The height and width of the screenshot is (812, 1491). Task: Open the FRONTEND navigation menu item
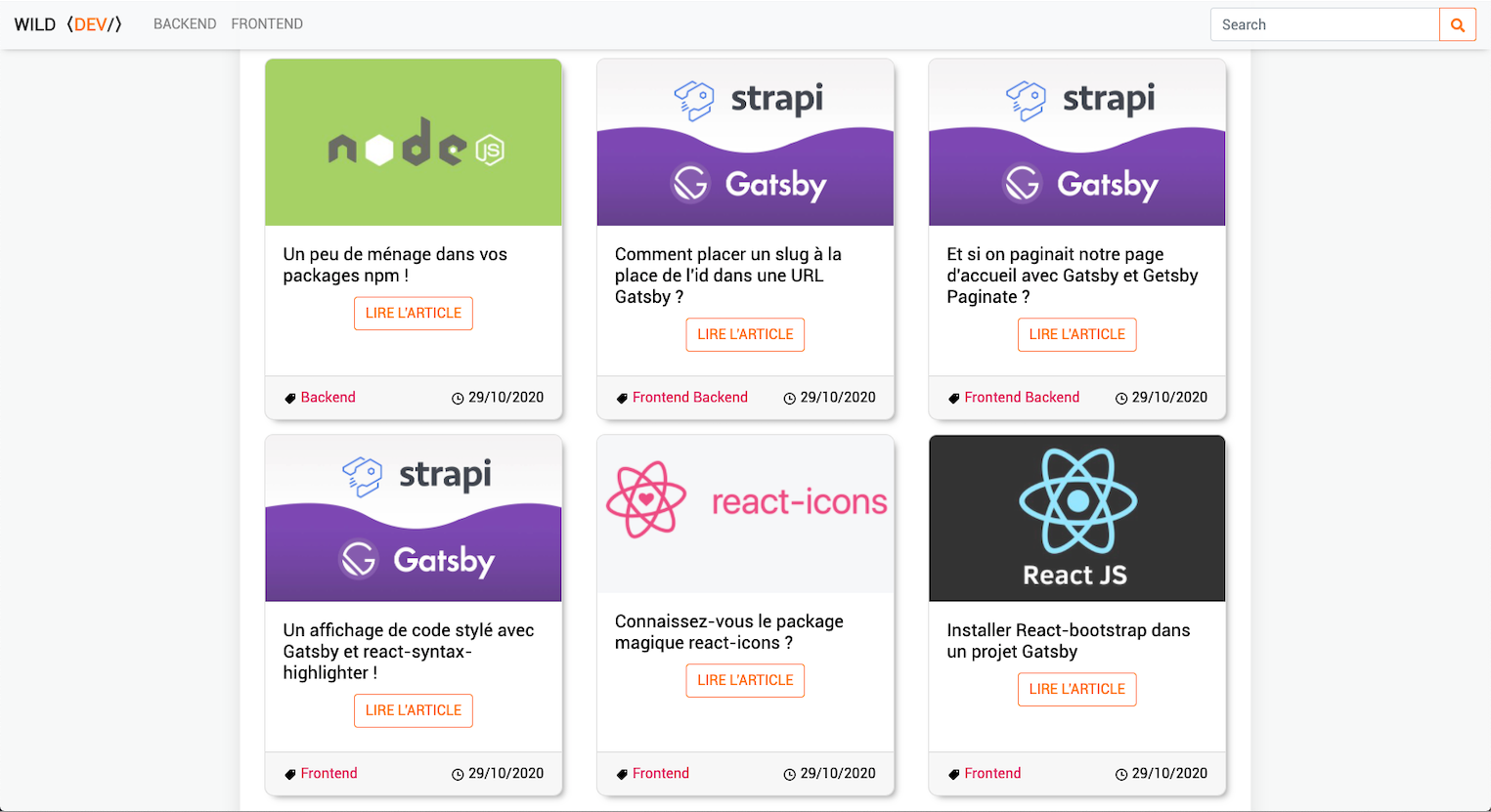pos(267,24)
